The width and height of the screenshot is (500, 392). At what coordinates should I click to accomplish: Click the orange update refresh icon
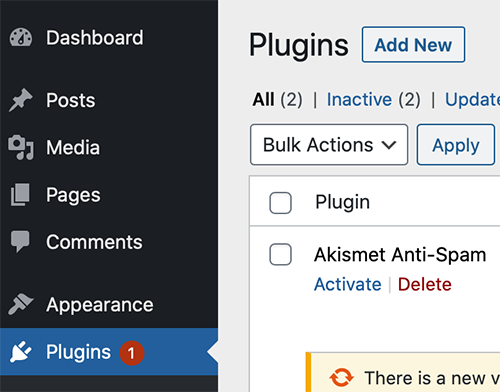pyautogui.click(x=341, y=377)
